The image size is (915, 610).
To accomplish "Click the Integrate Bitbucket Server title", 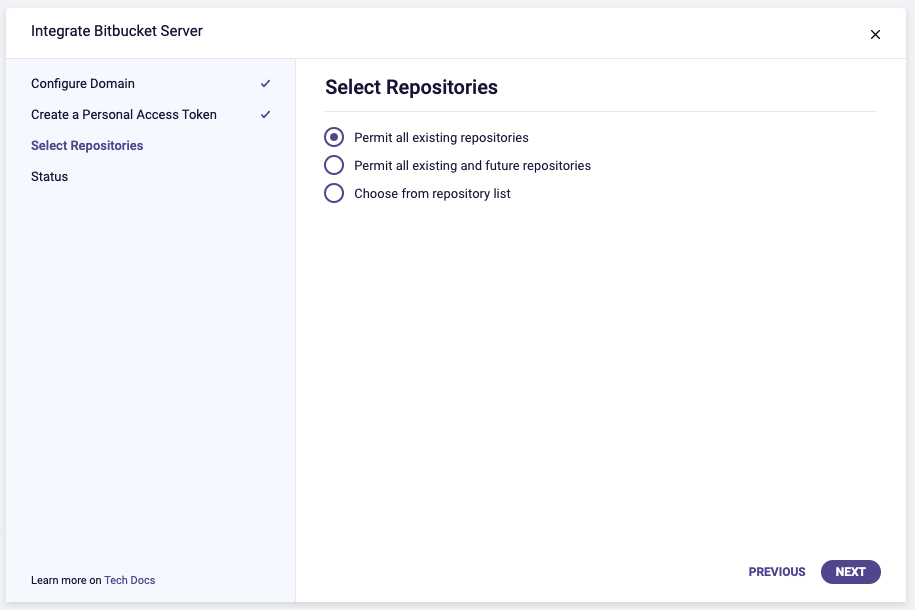I will pyautogui.click(x=117, y=31).
